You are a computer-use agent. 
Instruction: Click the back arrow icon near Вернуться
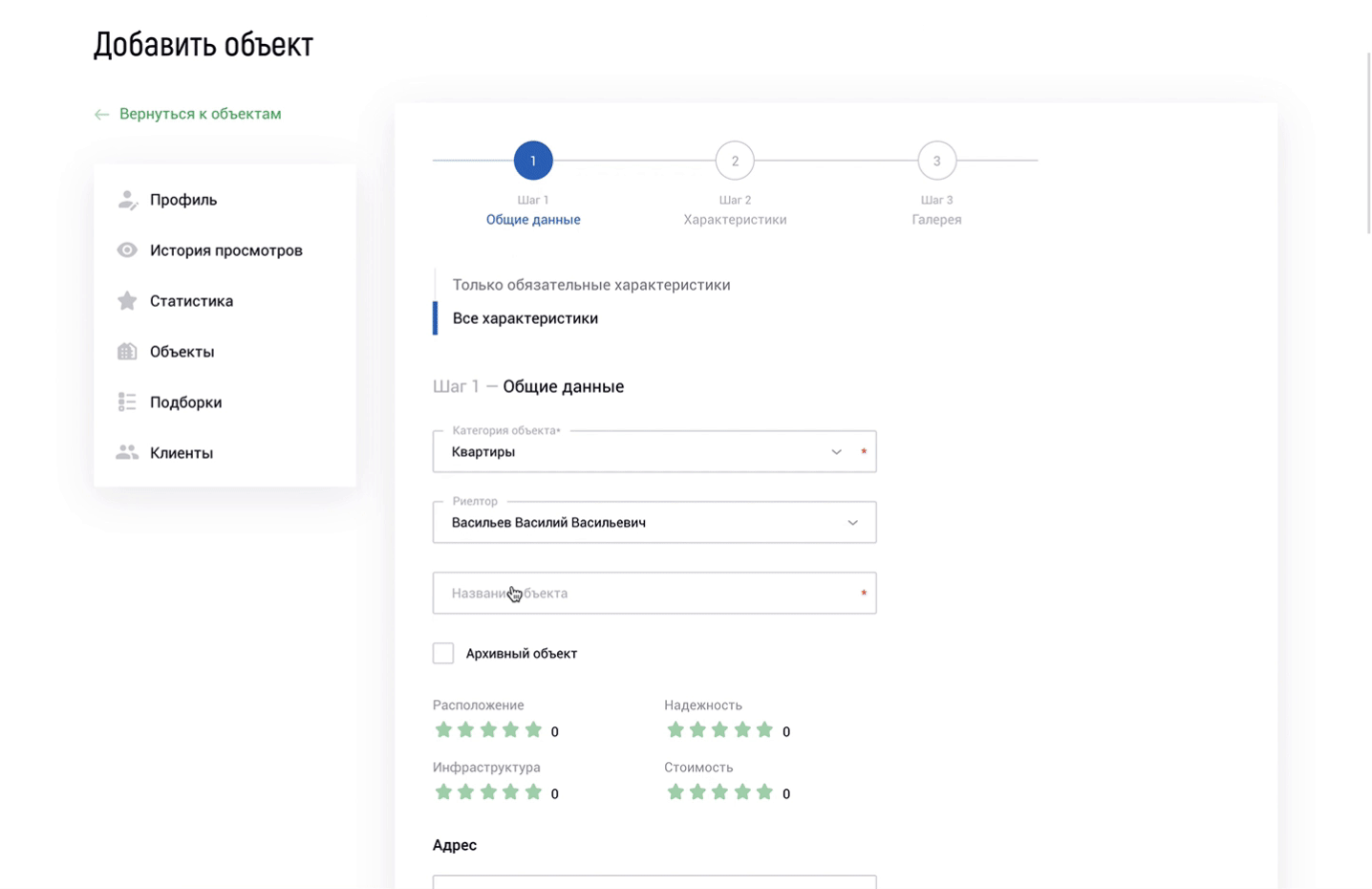click(102, 115)
